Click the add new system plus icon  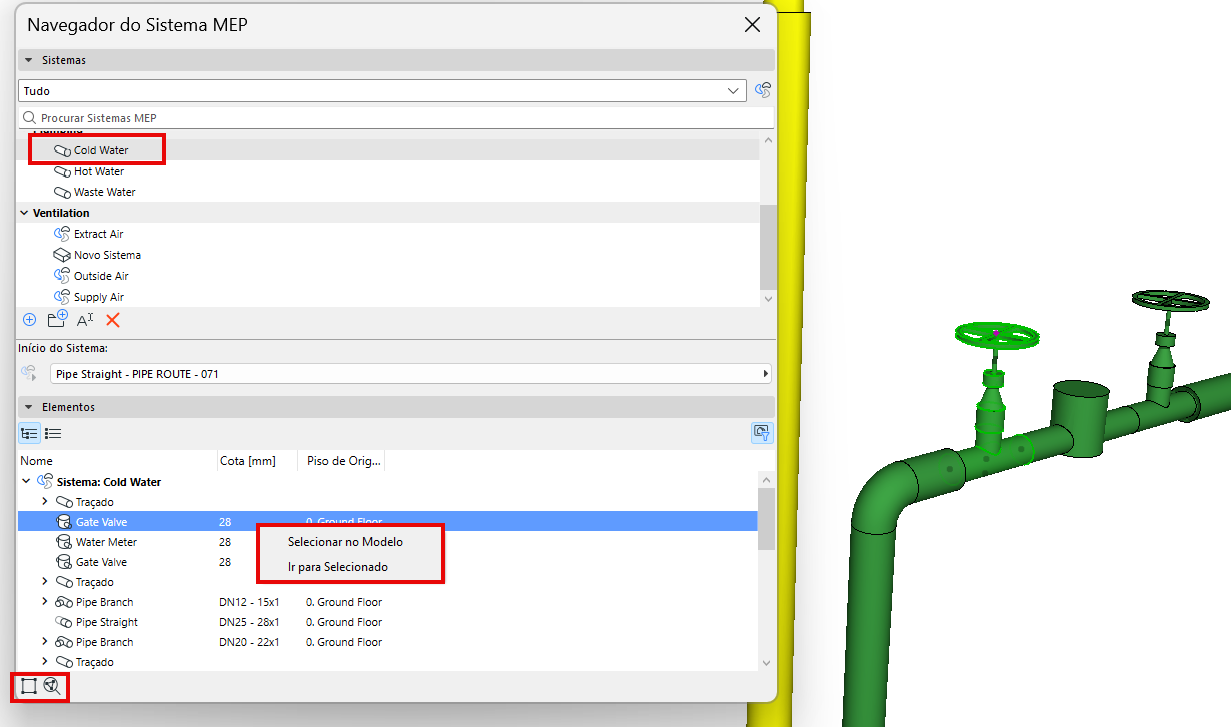[29, 320]
